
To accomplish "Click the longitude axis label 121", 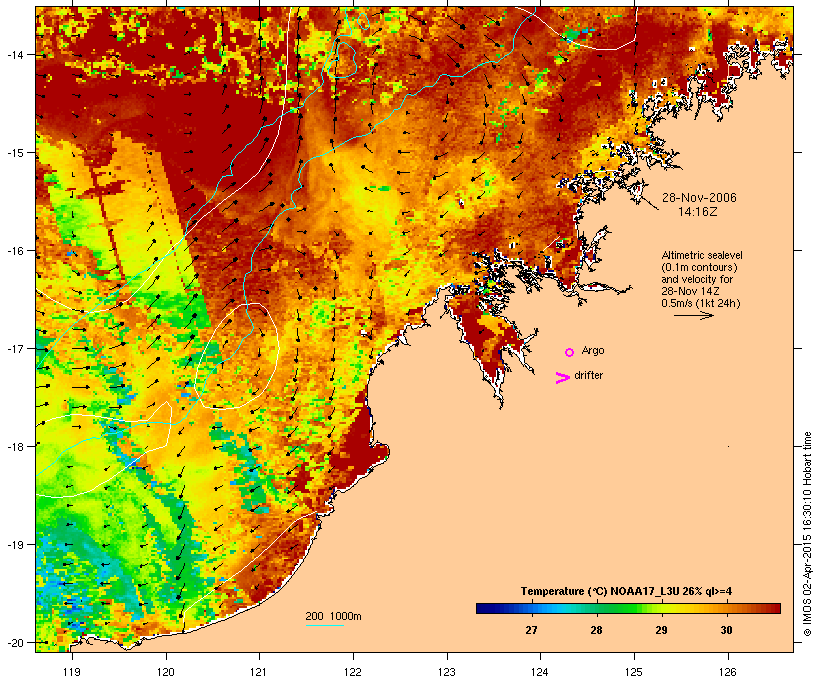I will click(x=259, y=672).
